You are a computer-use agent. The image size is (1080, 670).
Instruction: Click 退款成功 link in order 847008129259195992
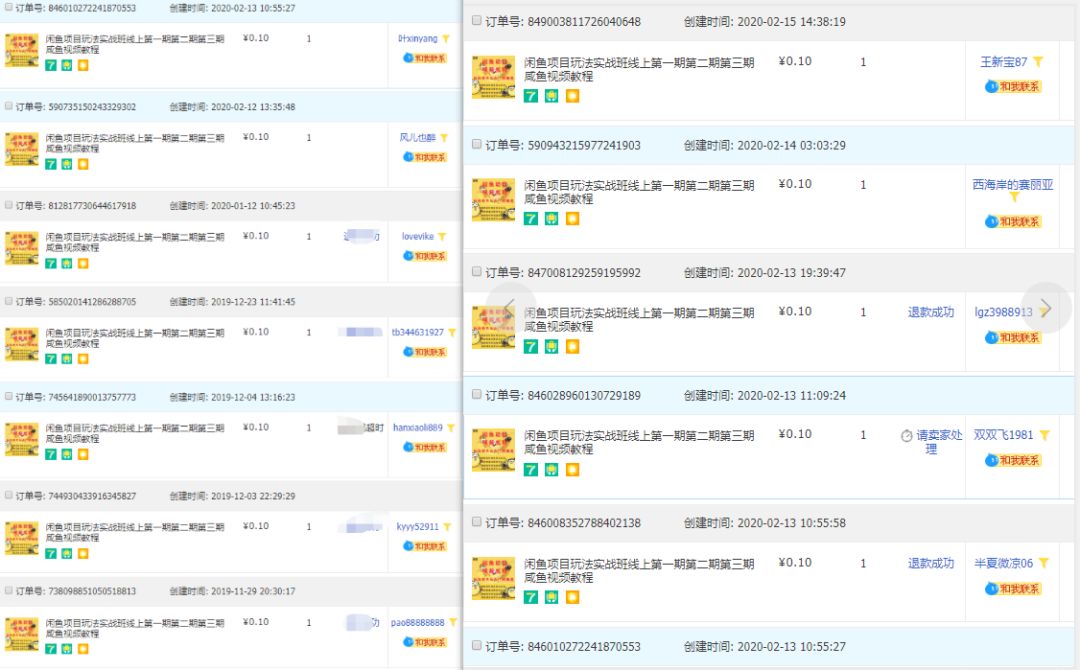pyautogui.click(x=930, y=312)
